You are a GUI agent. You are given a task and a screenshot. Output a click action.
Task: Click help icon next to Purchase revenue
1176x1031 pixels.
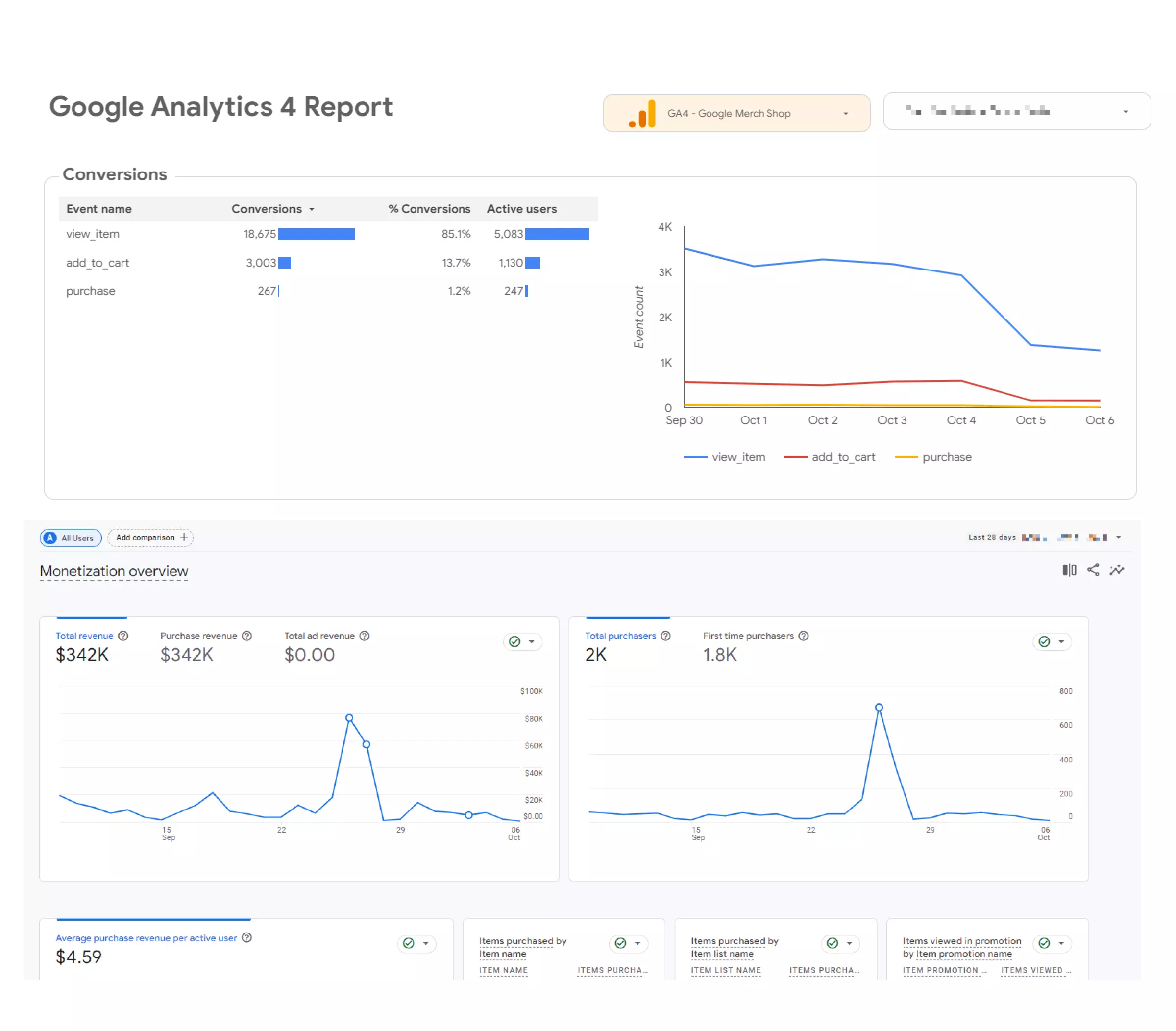247,635
